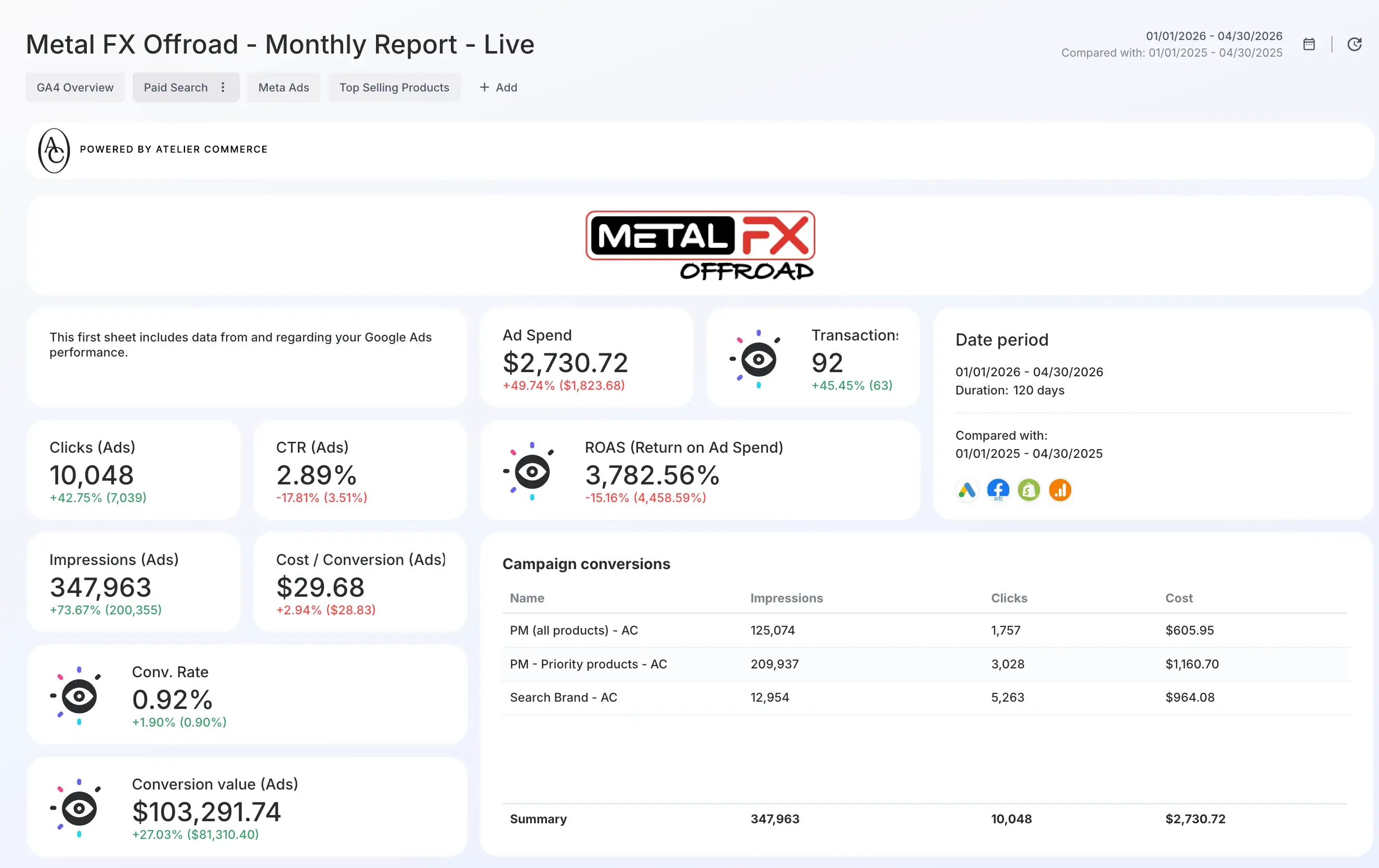Viewport: 1379px width, 868px height.
Task: Click eye icon beside Conversion value
Action: tap(76, 808)
